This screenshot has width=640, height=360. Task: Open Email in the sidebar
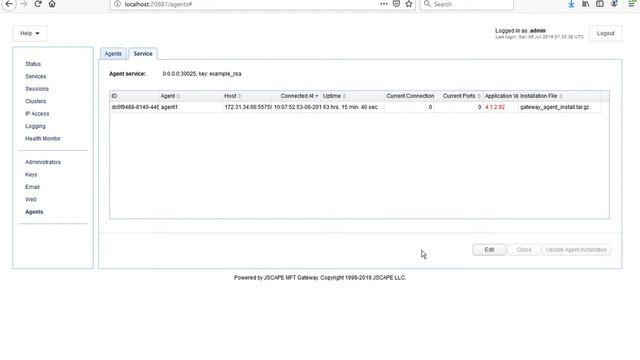(x=32, y=187)
